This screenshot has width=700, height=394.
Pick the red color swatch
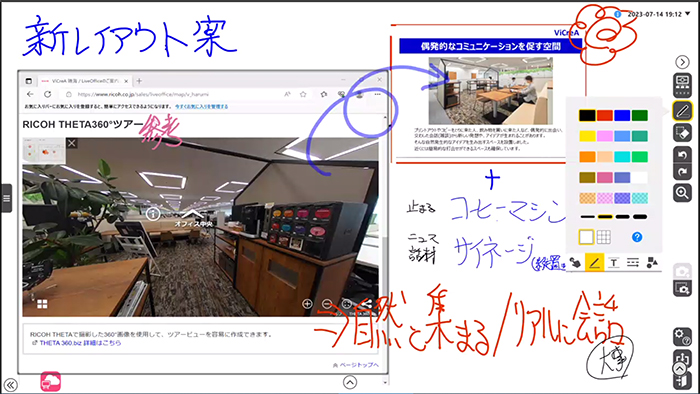(x=605, y=116)
